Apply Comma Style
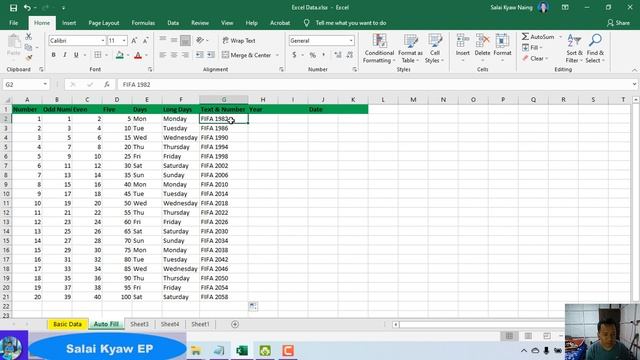 click(x=324, y=55)
